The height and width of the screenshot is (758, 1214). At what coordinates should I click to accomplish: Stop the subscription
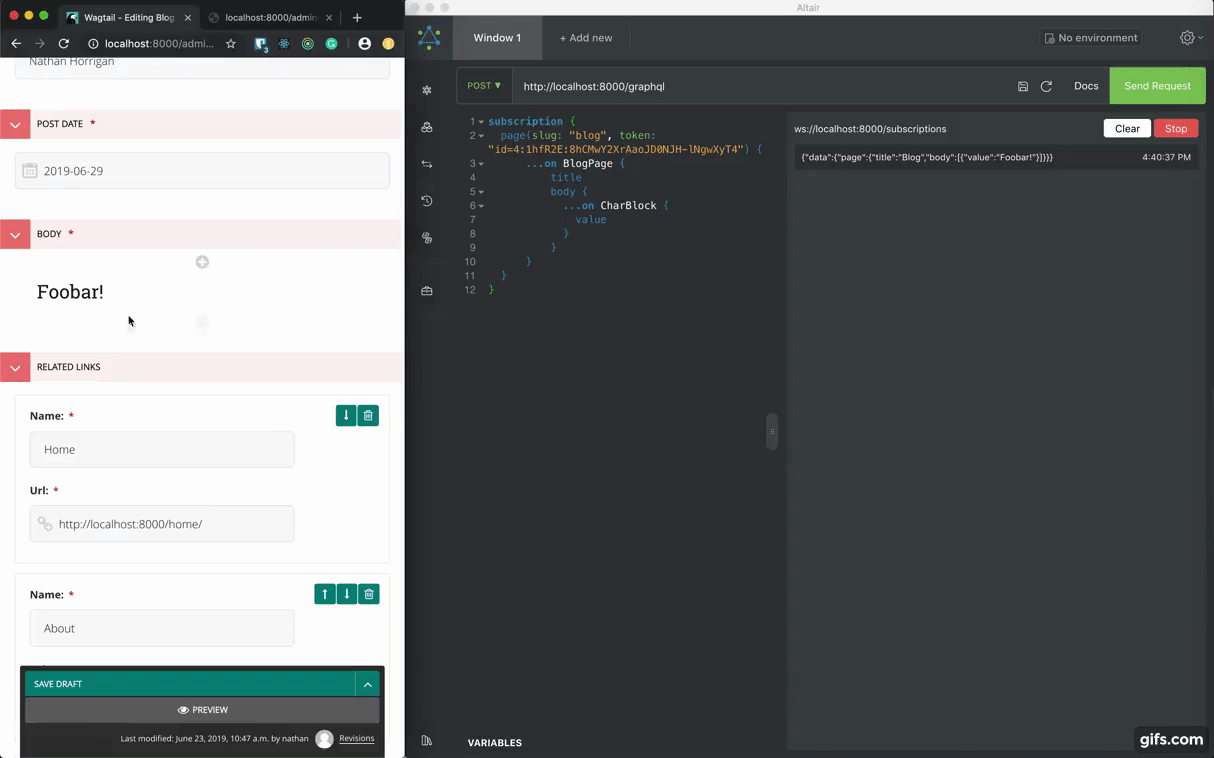(x=1176, y=128)
